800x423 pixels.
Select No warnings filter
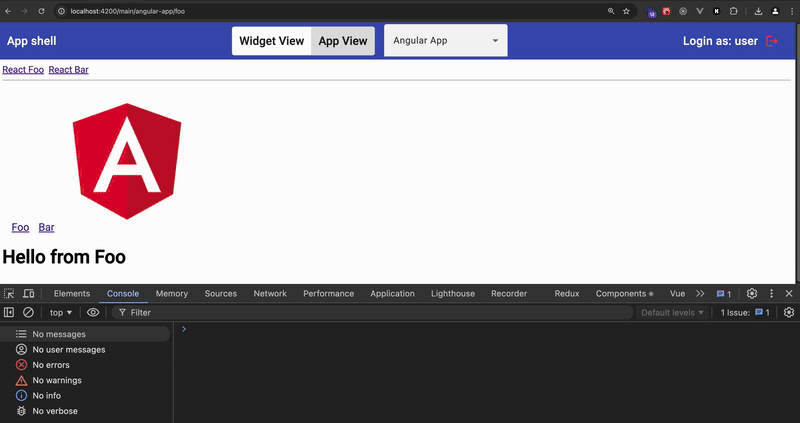[85, 380]
